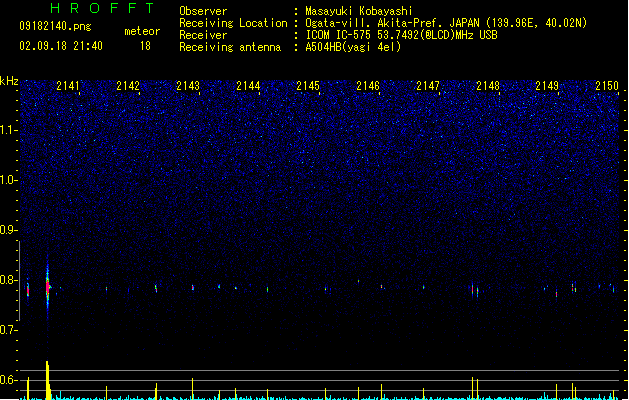Click the strongest meteor echo after 2140
The image size is (629, 400).
pos(47,287)
